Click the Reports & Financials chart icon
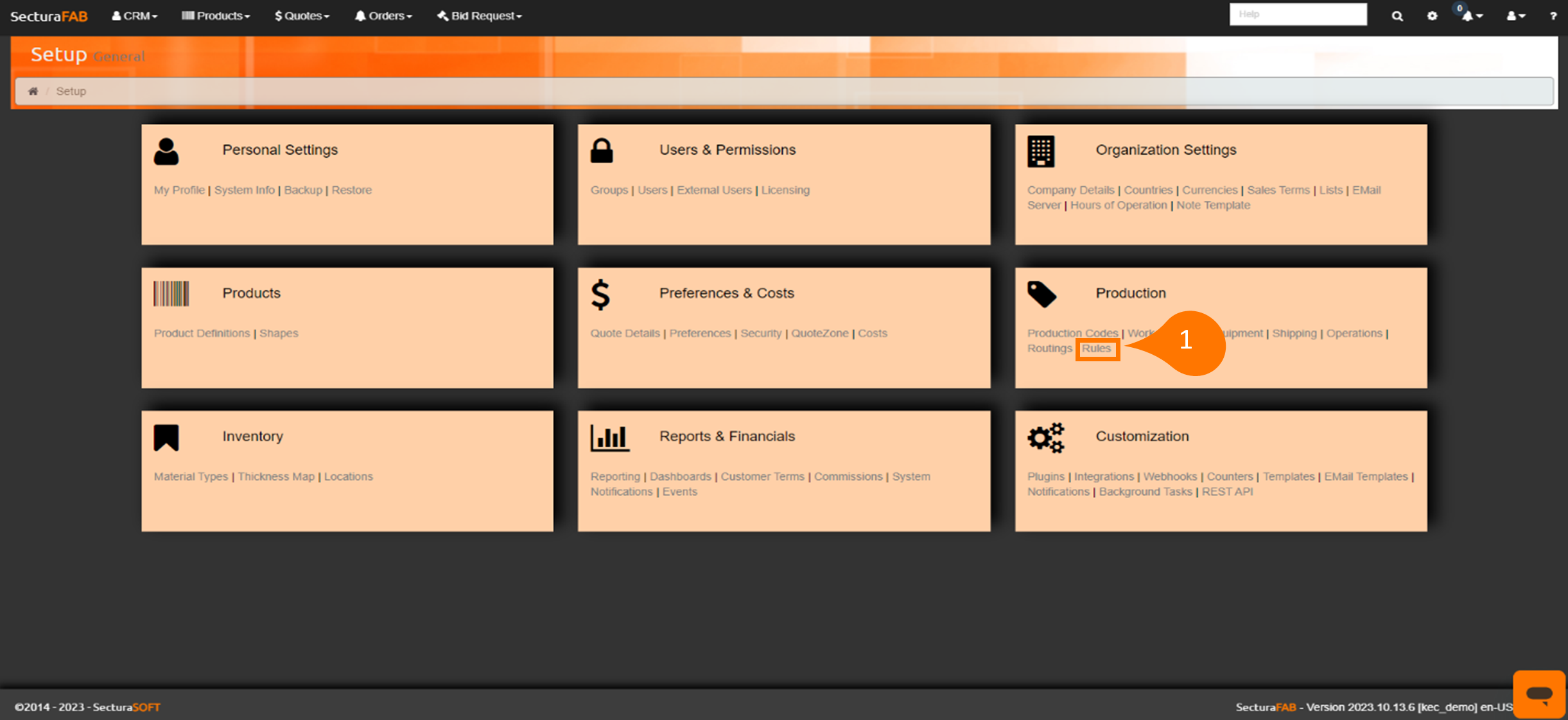 [609, 438]
